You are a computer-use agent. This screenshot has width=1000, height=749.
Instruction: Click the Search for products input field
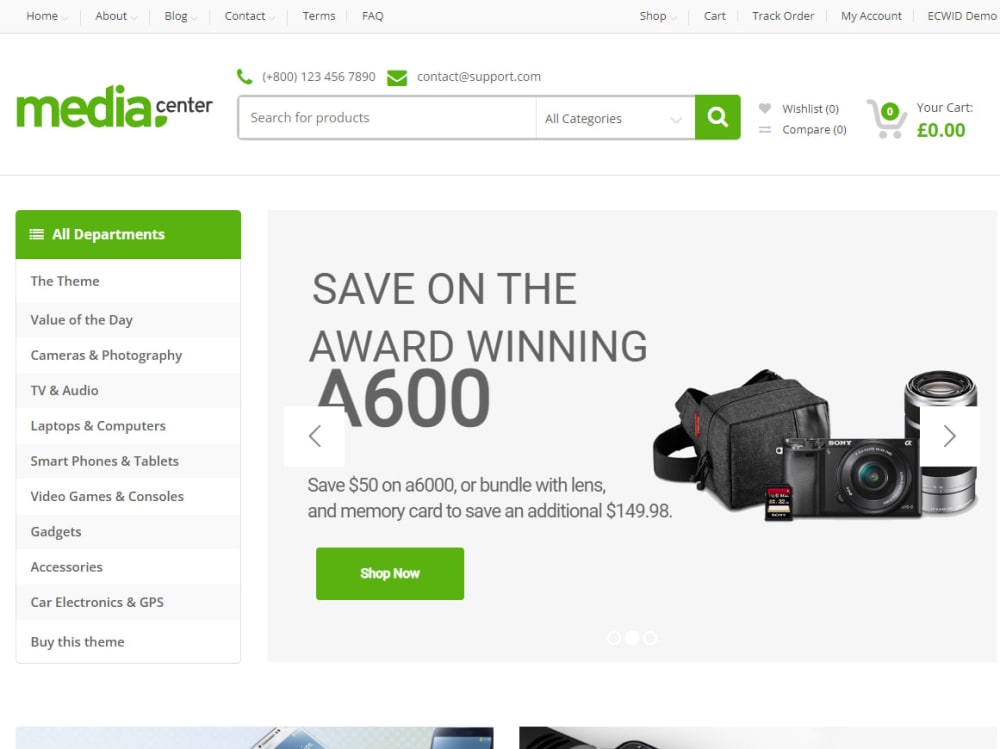coord(385,117)
